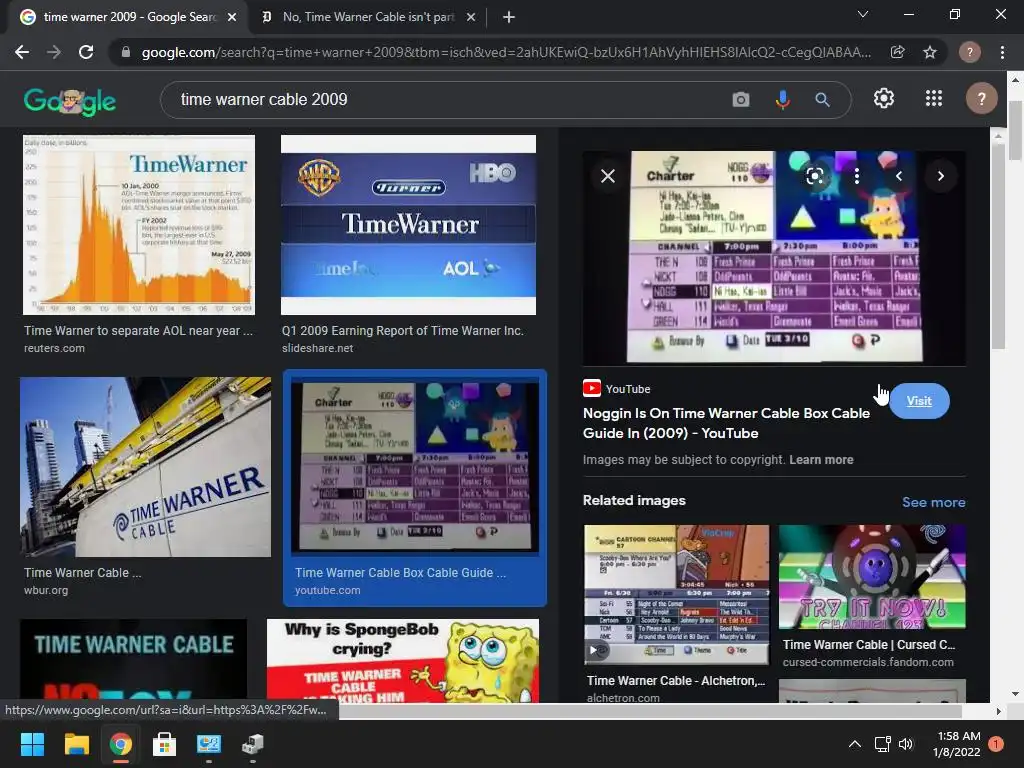
Task: Open preview panel more options menu
Action: [x=857, y=176]
